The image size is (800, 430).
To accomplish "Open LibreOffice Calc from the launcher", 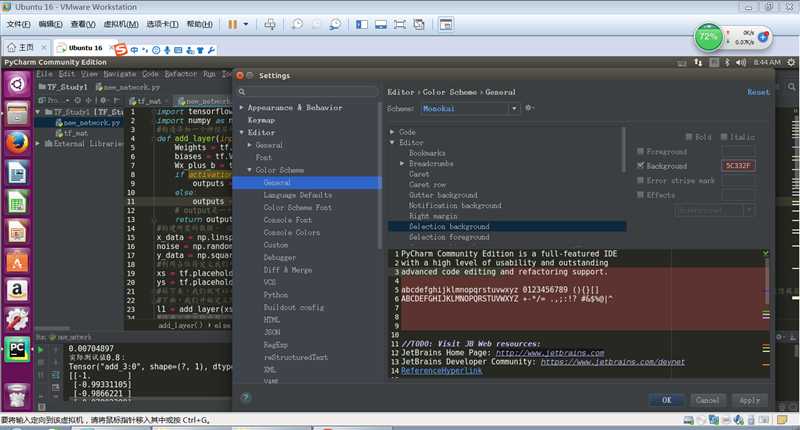I will [17, 203].
